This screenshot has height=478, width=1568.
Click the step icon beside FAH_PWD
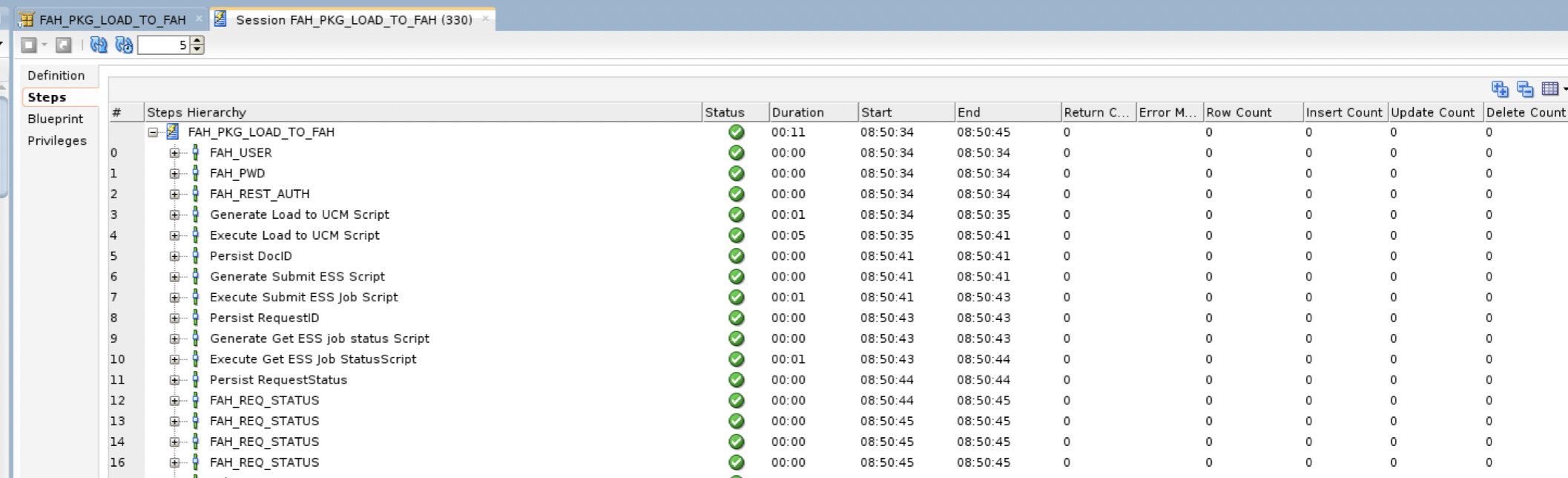point(195,174)
